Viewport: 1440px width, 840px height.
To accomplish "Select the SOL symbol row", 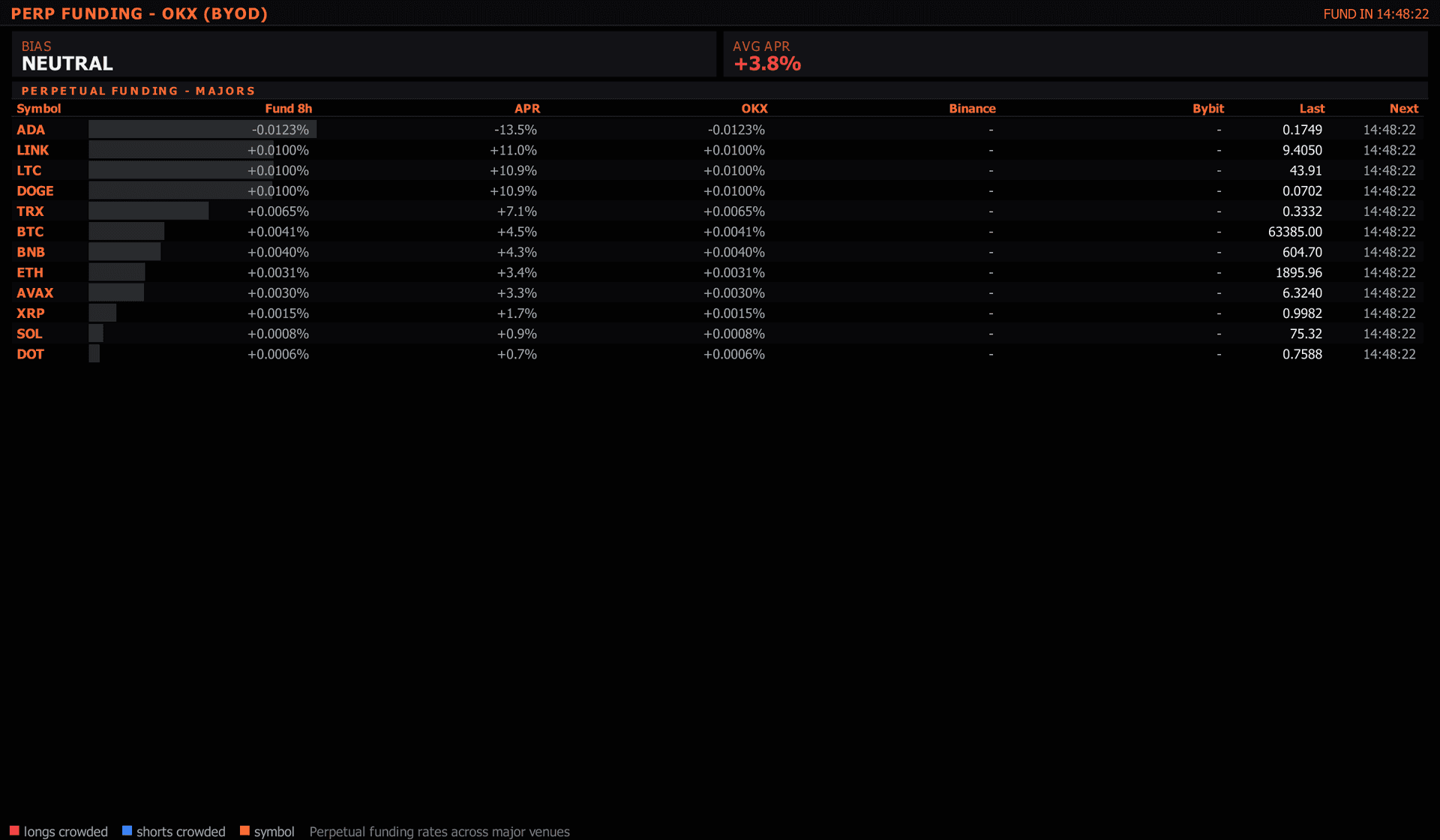I will (718, 334).
